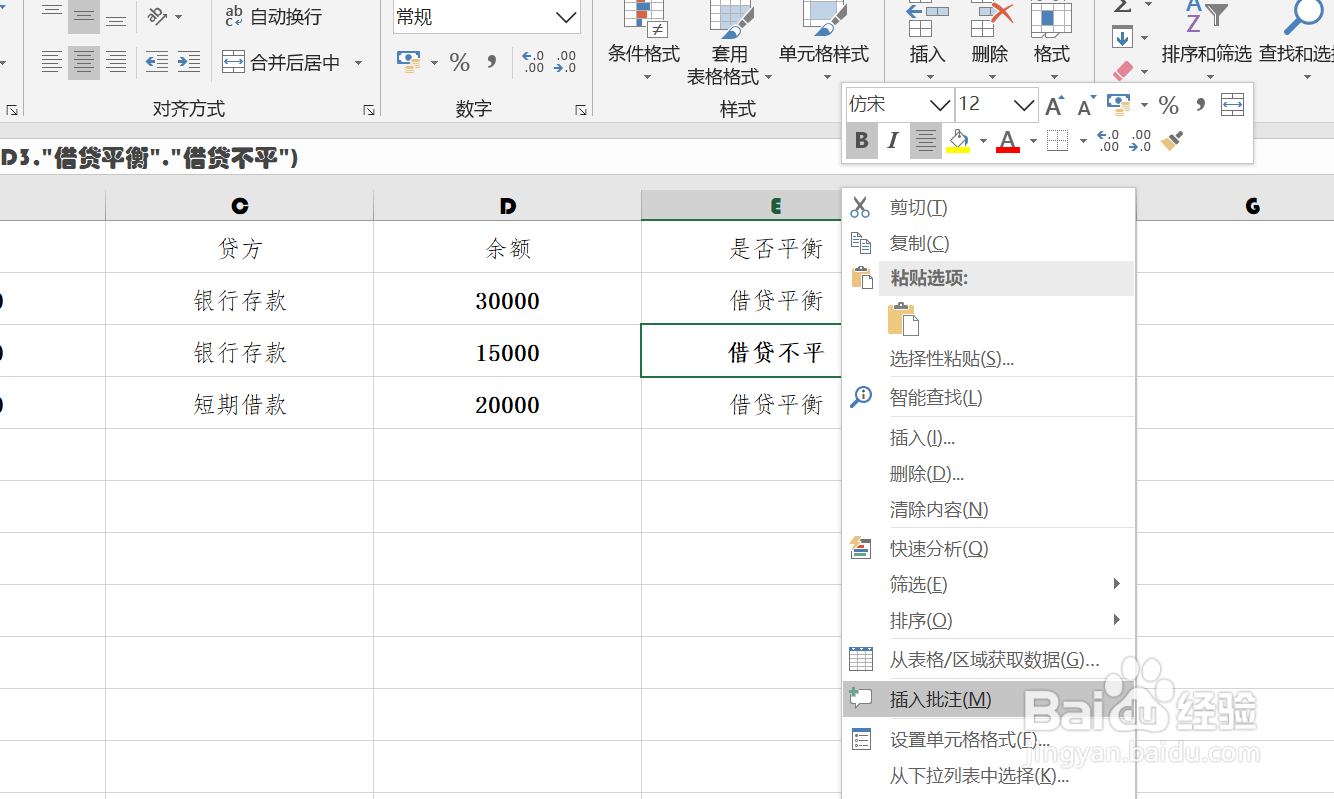Image resolution: width=1334 pixels, height=799 pixels.
Task: Click the ribbon percent style button
Action: (459, 63)
